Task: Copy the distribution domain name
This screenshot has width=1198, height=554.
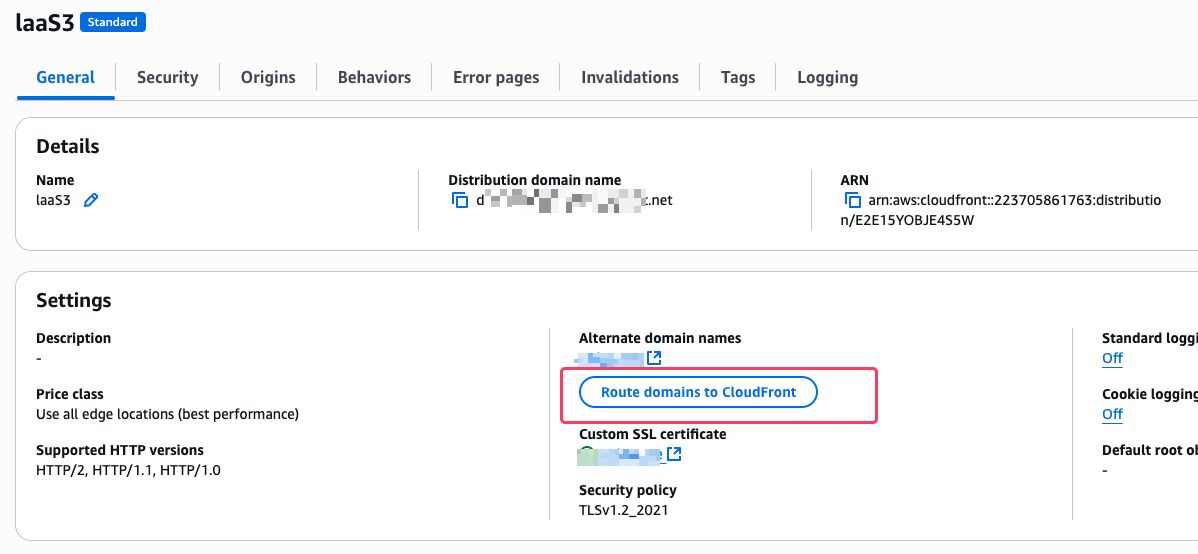Action: [460, 200]
